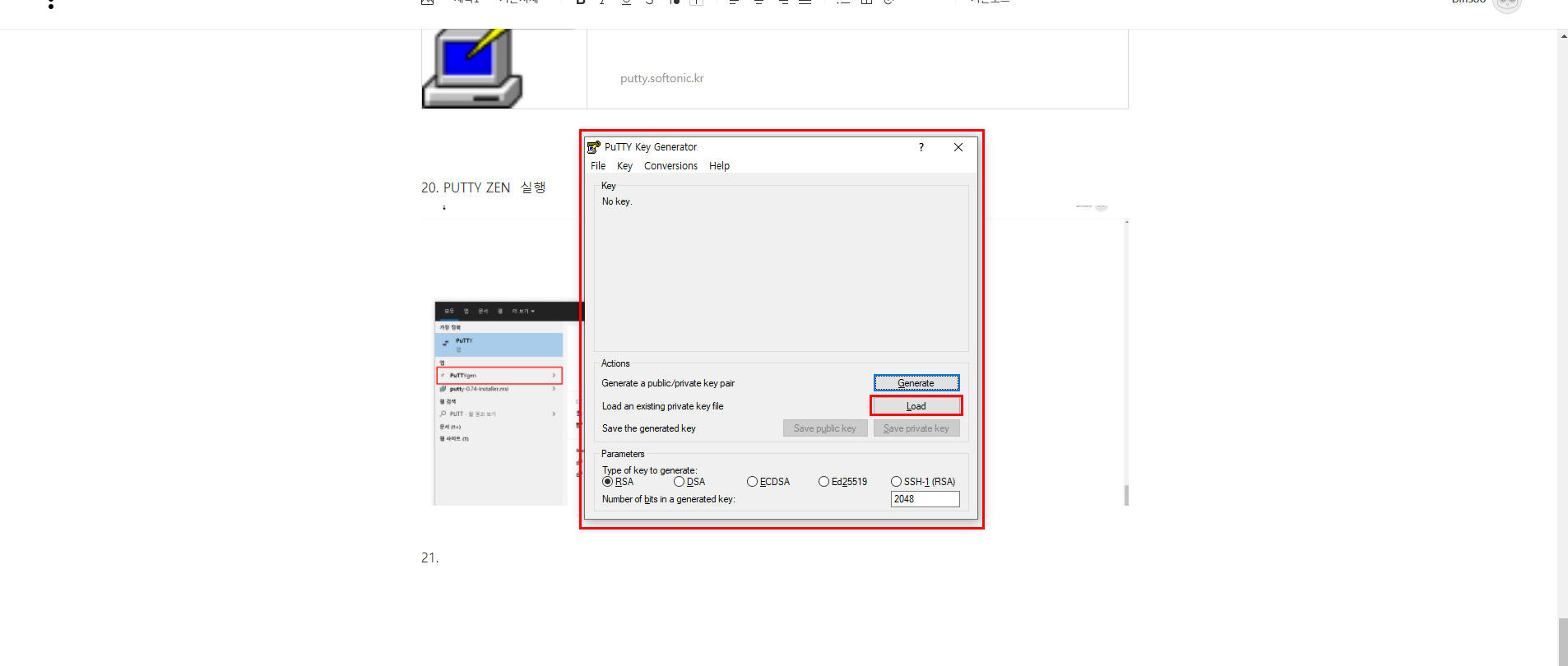Click the embedded image's inner scrollbar thumb
Viewport: 1568px width, 666px height.
[x=1126, y=495]
